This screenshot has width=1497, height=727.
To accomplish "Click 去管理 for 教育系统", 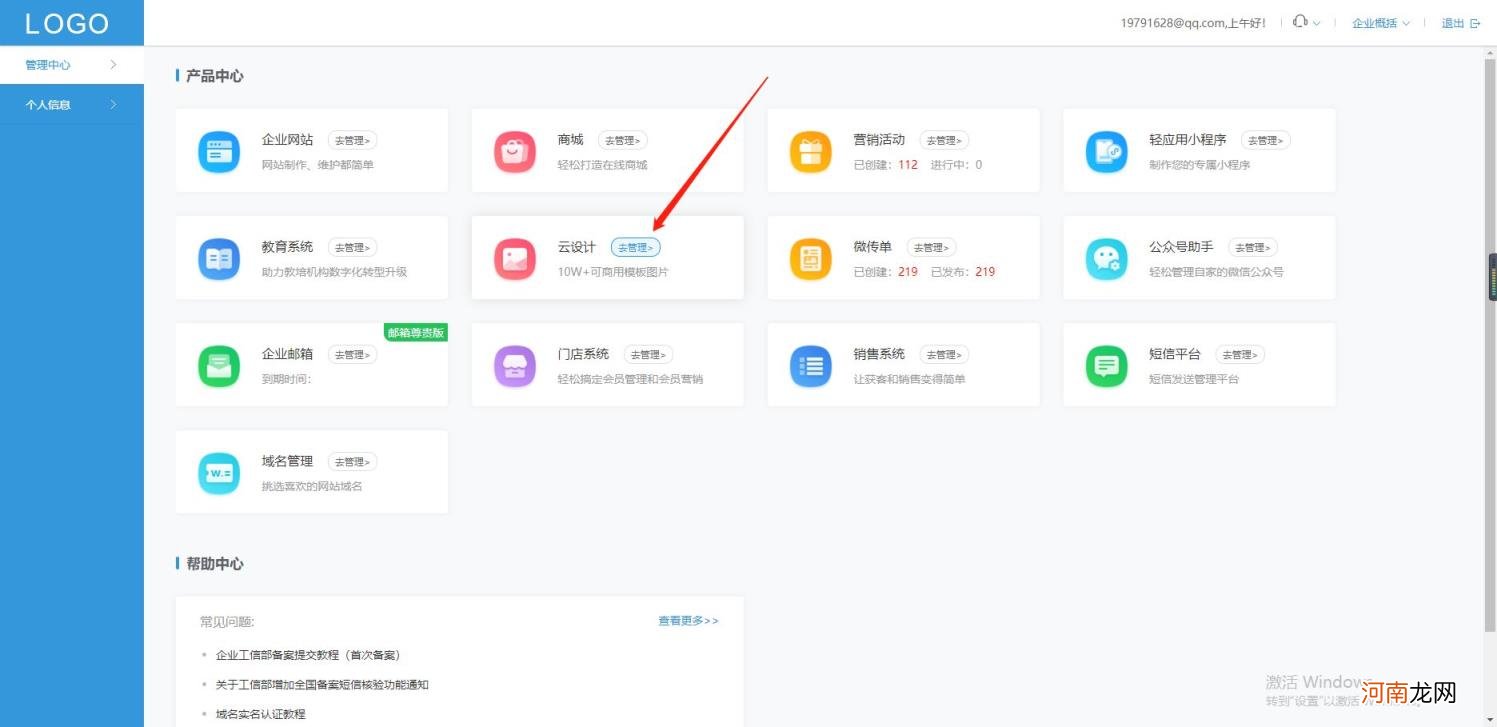I will coord(353,248).
